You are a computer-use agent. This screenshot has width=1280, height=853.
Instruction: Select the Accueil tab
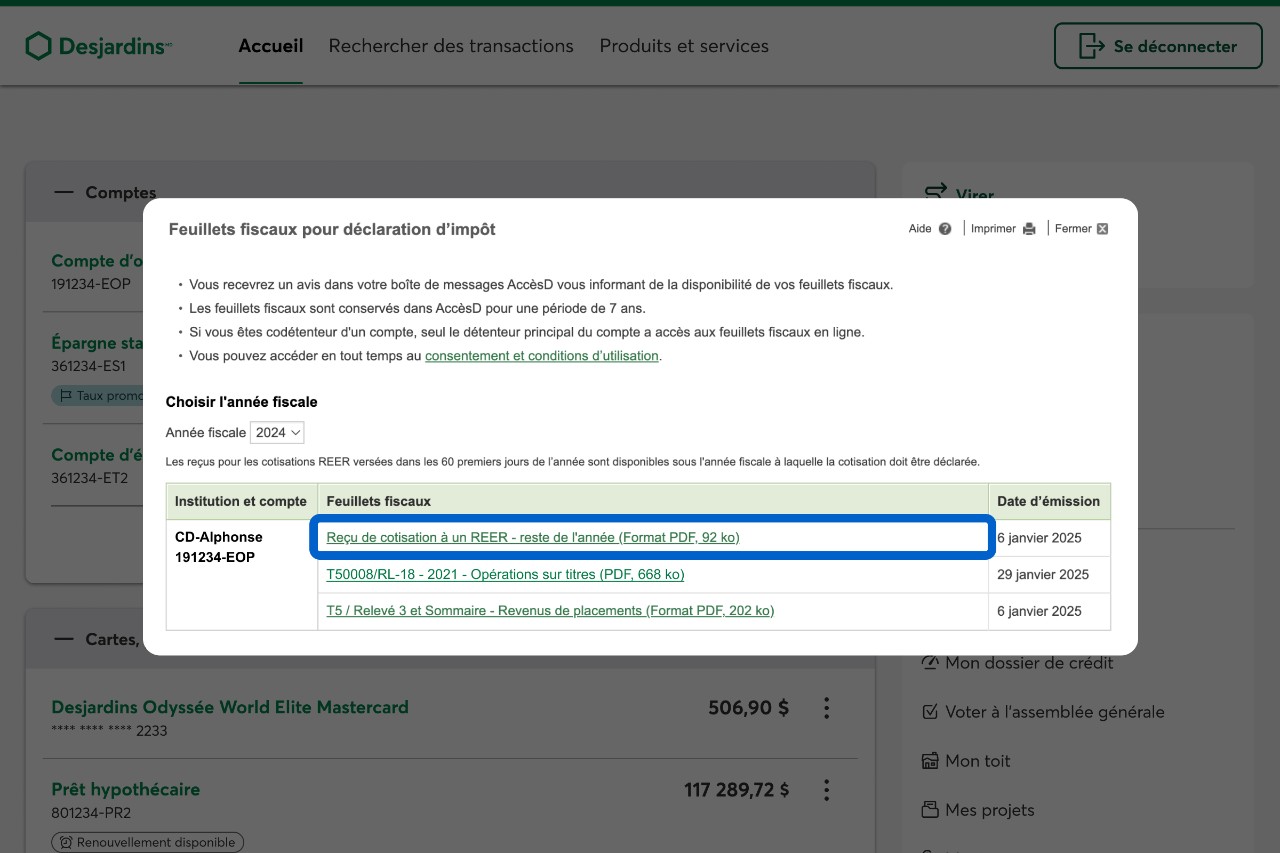point(270,46)
